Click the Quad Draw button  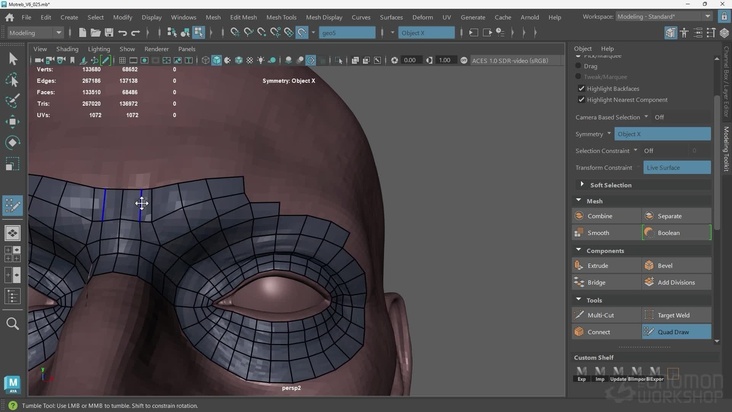click(676, 332)
